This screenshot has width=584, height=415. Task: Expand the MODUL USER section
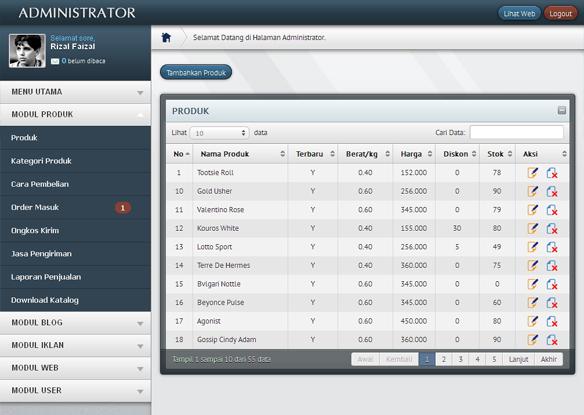[75, 390]
